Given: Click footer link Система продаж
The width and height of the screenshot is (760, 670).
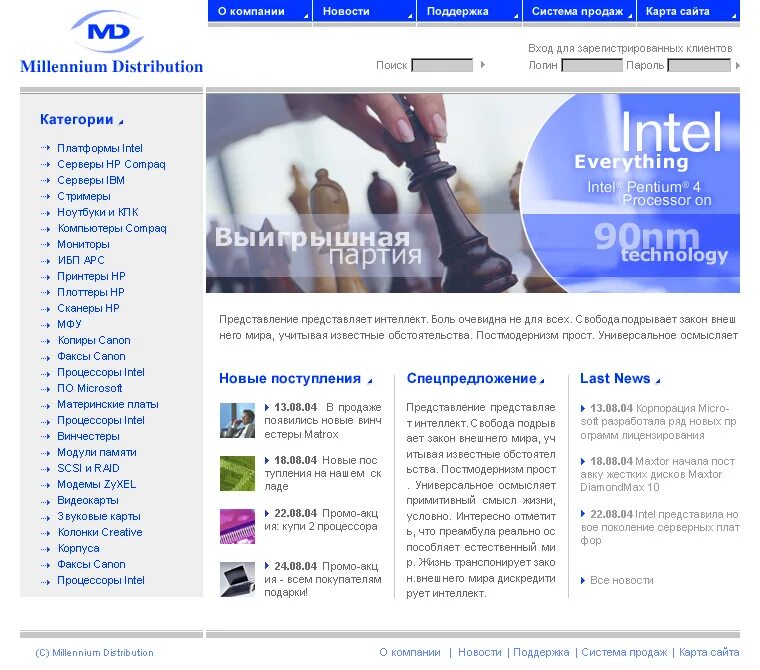Looking at the screenshot, I should click(x=624, y=653).
